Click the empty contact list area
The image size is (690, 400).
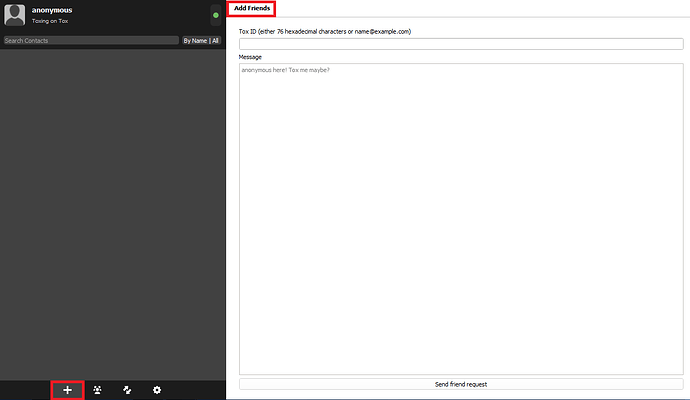(112, 210)
